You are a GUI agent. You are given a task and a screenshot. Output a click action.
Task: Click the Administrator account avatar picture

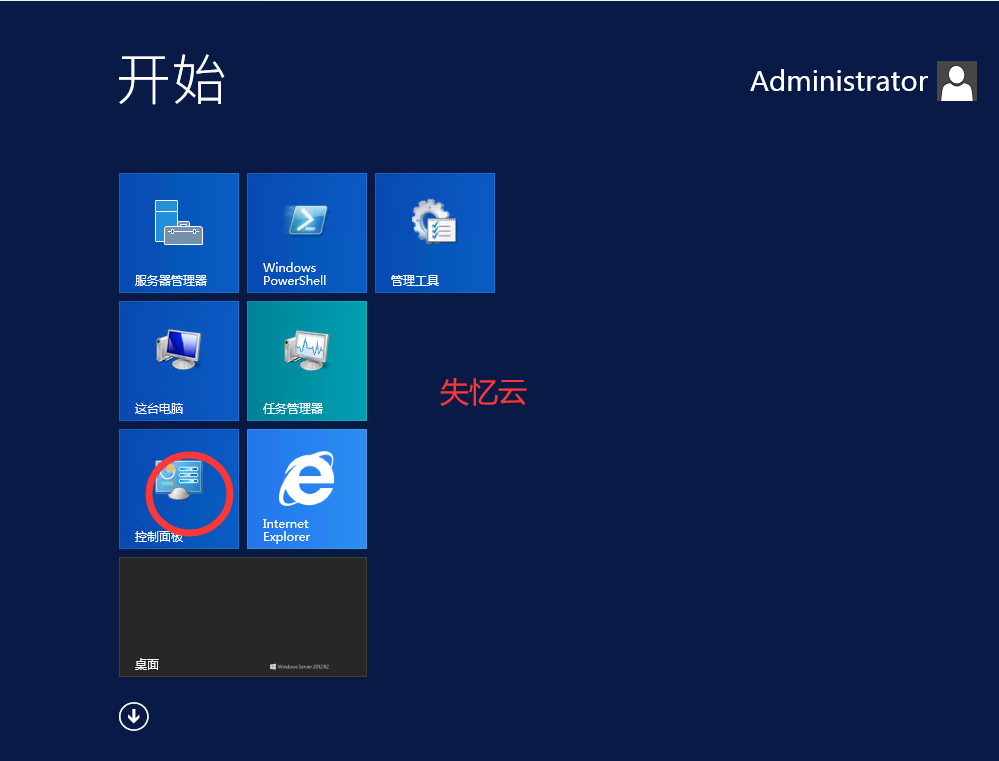point(956,81)
